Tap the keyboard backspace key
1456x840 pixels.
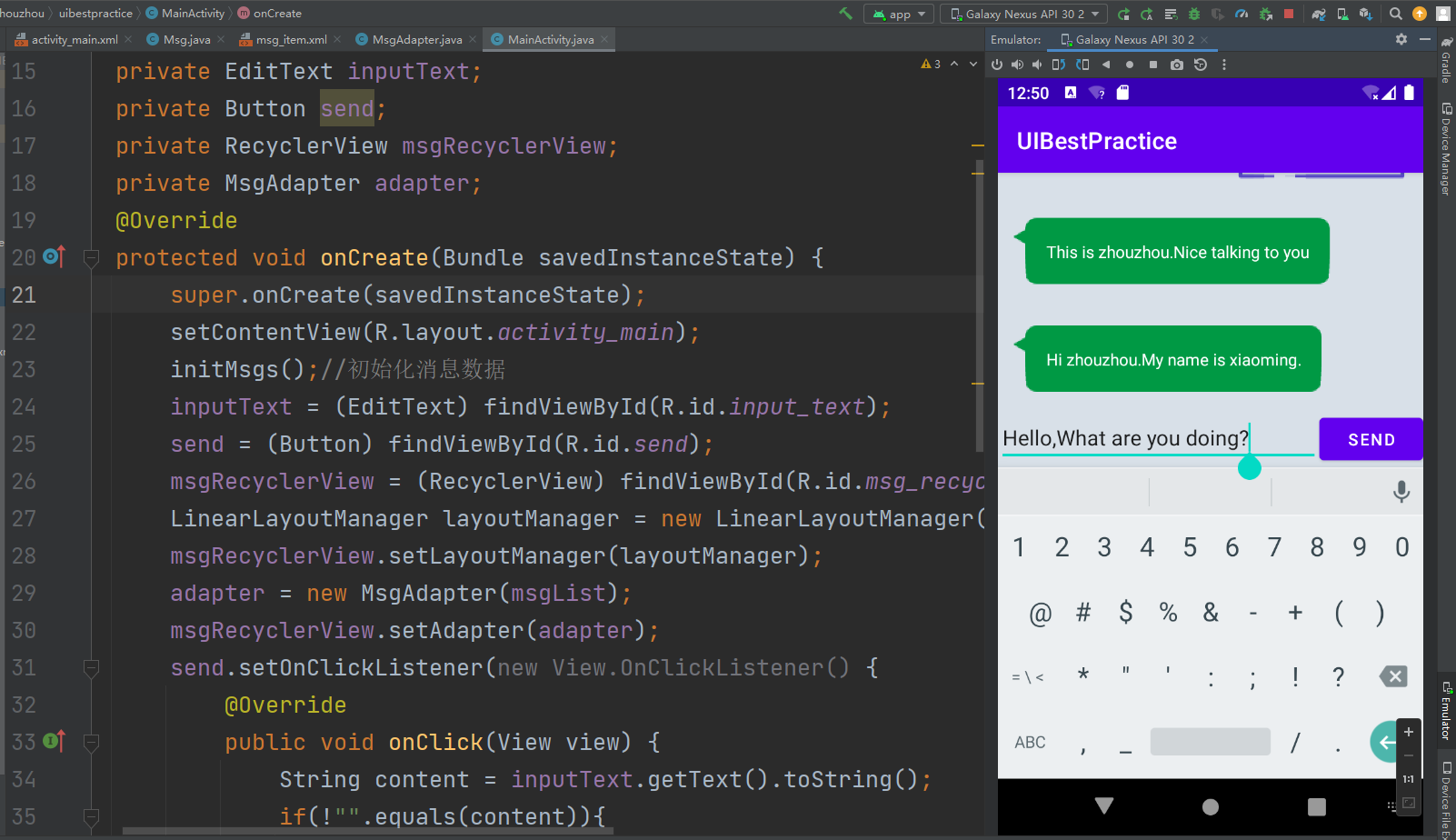[1392, 676]
